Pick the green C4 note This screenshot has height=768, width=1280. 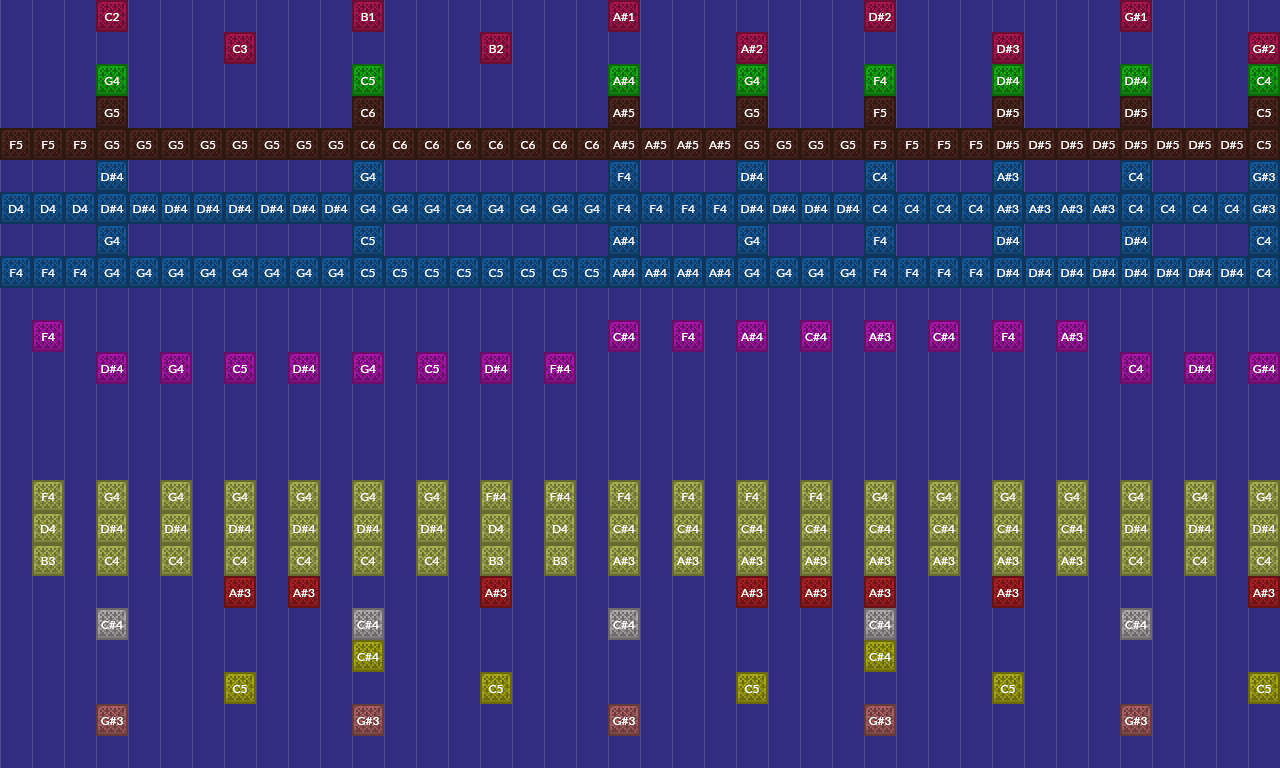(x=1264, y=81)
